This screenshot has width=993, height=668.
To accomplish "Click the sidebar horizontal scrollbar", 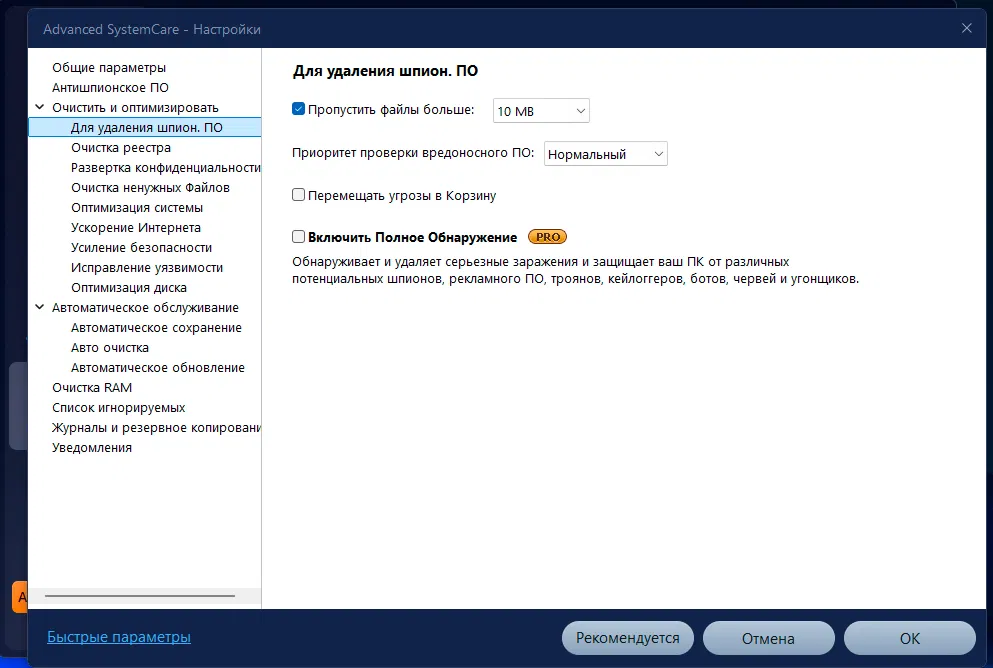I will 140,596.
